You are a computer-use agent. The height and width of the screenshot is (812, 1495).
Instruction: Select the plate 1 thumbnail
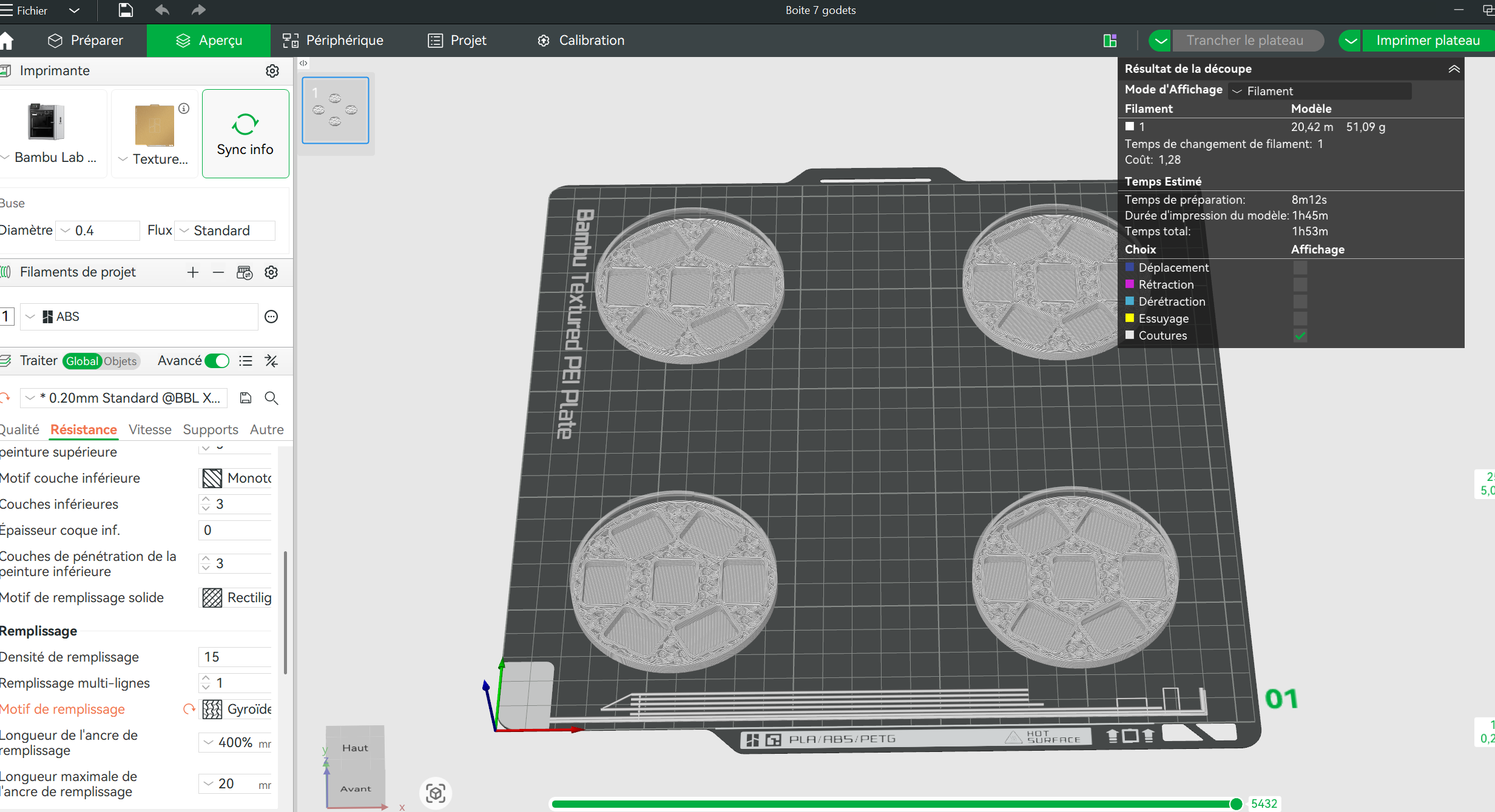pos(335,110)
